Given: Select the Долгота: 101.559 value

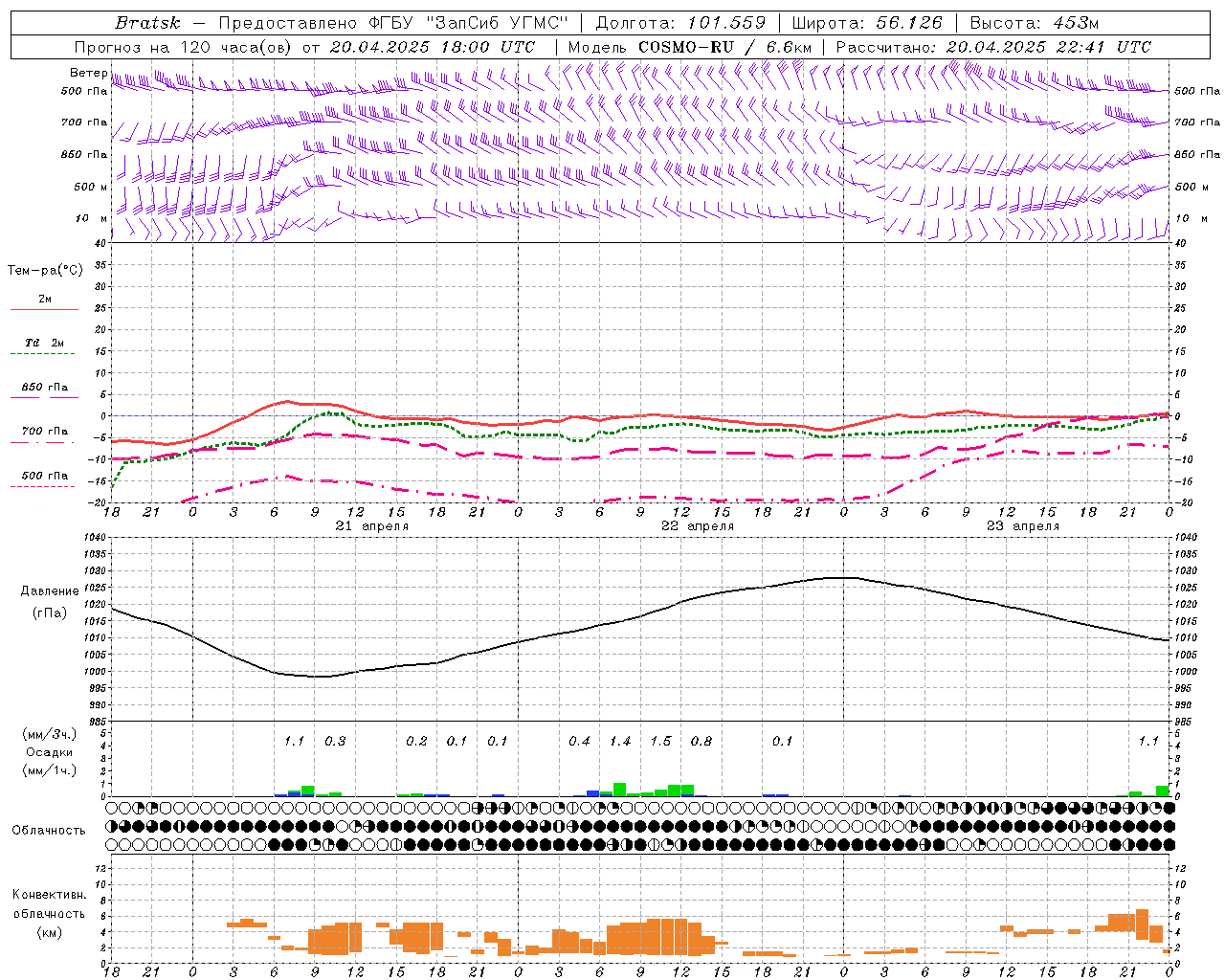Looking at the screenshot, I should 681,23.
